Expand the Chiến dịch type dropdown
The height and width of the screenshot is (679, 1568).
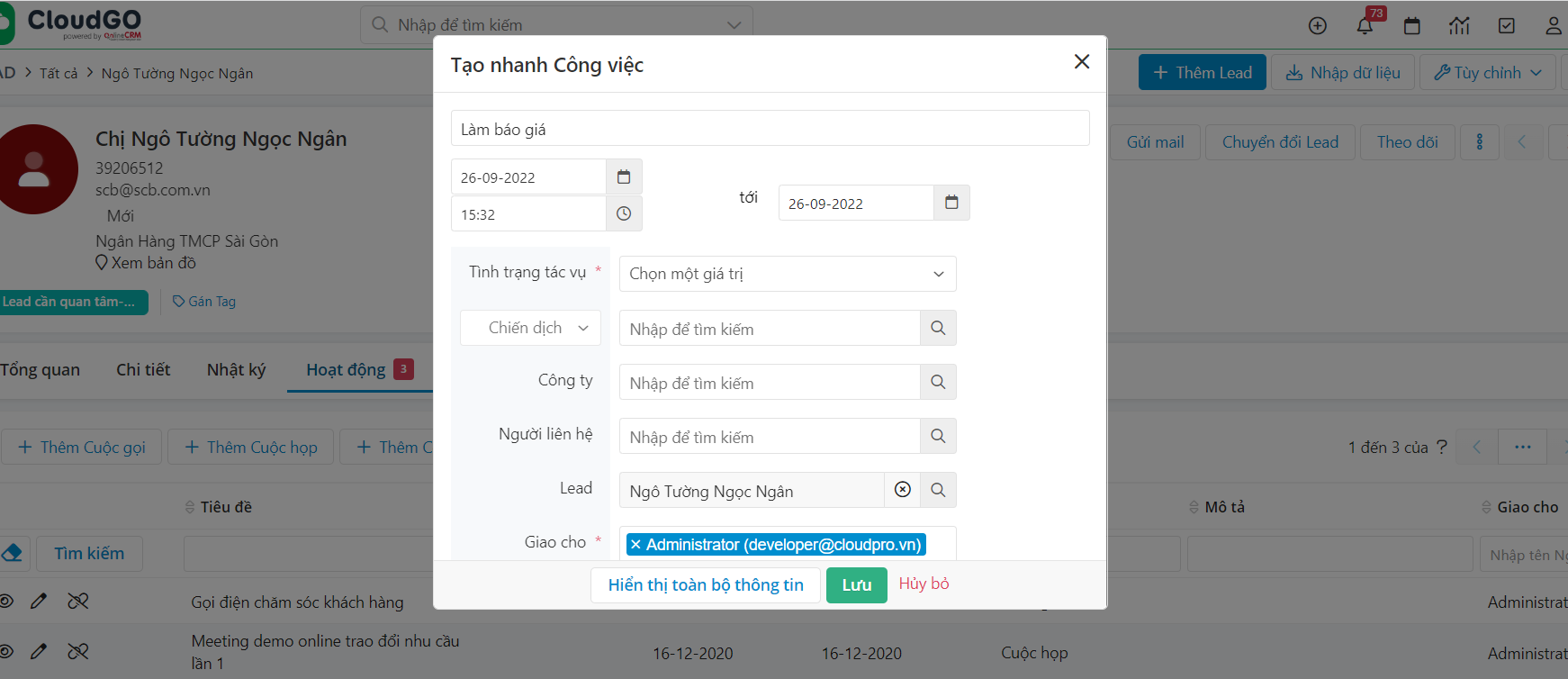pos(530,328)
